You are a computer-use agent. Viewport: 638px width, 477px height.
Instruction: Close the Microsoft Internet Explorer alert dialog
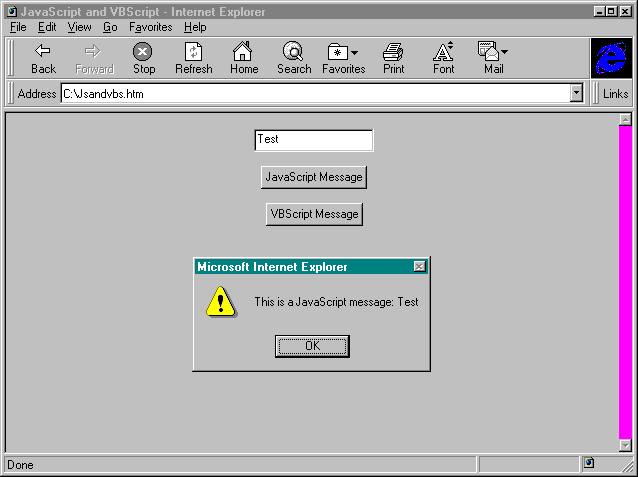[x=419, y=267]
